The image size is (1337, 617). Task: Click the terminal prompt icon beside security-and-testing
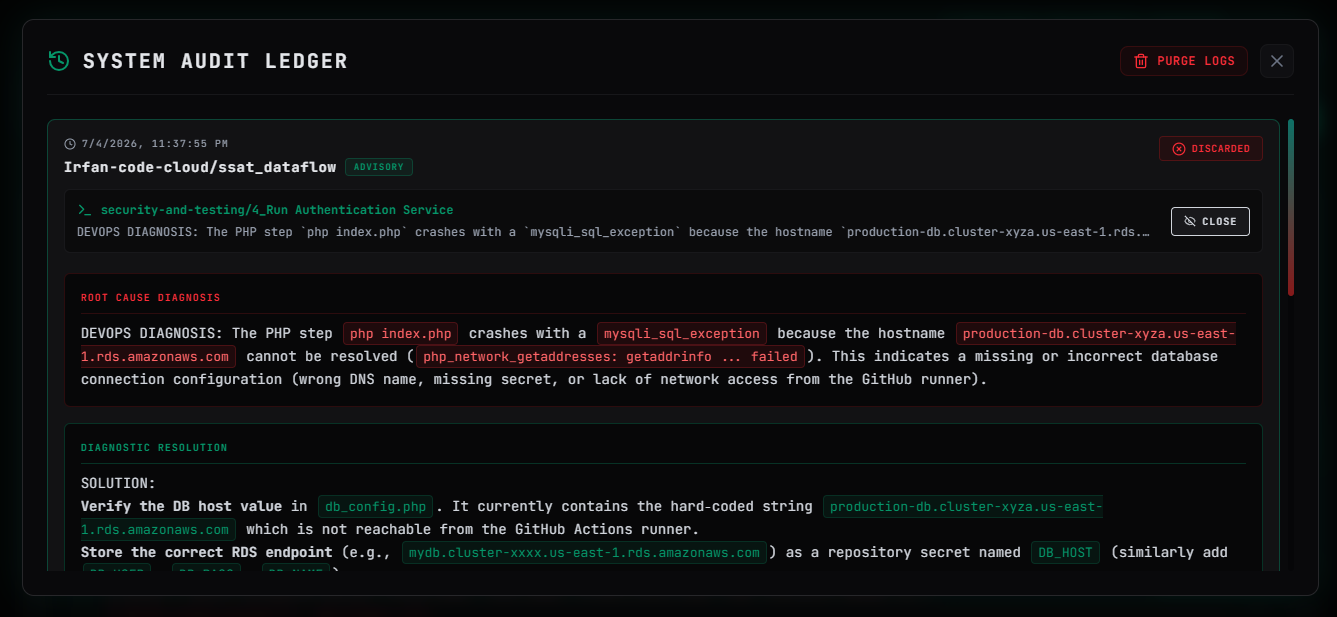(x=85, y=210)
